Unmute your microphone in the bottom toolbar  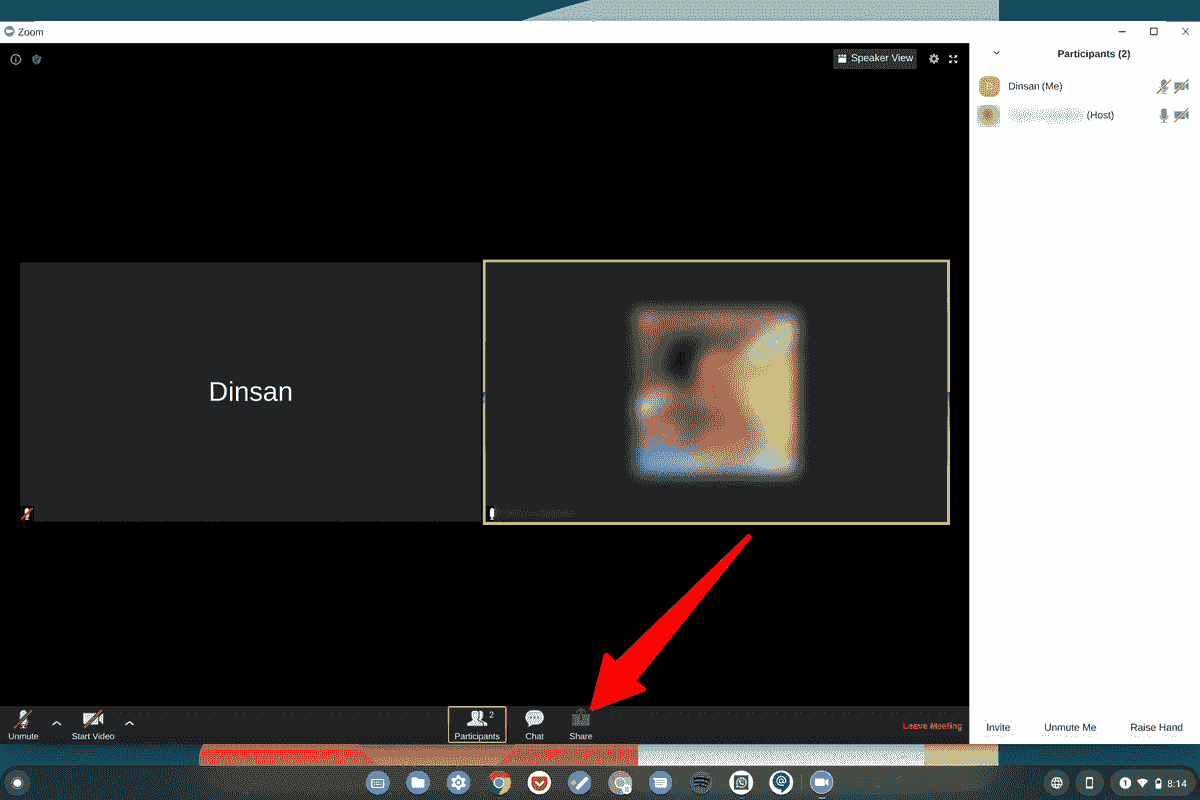pos(22,724)
